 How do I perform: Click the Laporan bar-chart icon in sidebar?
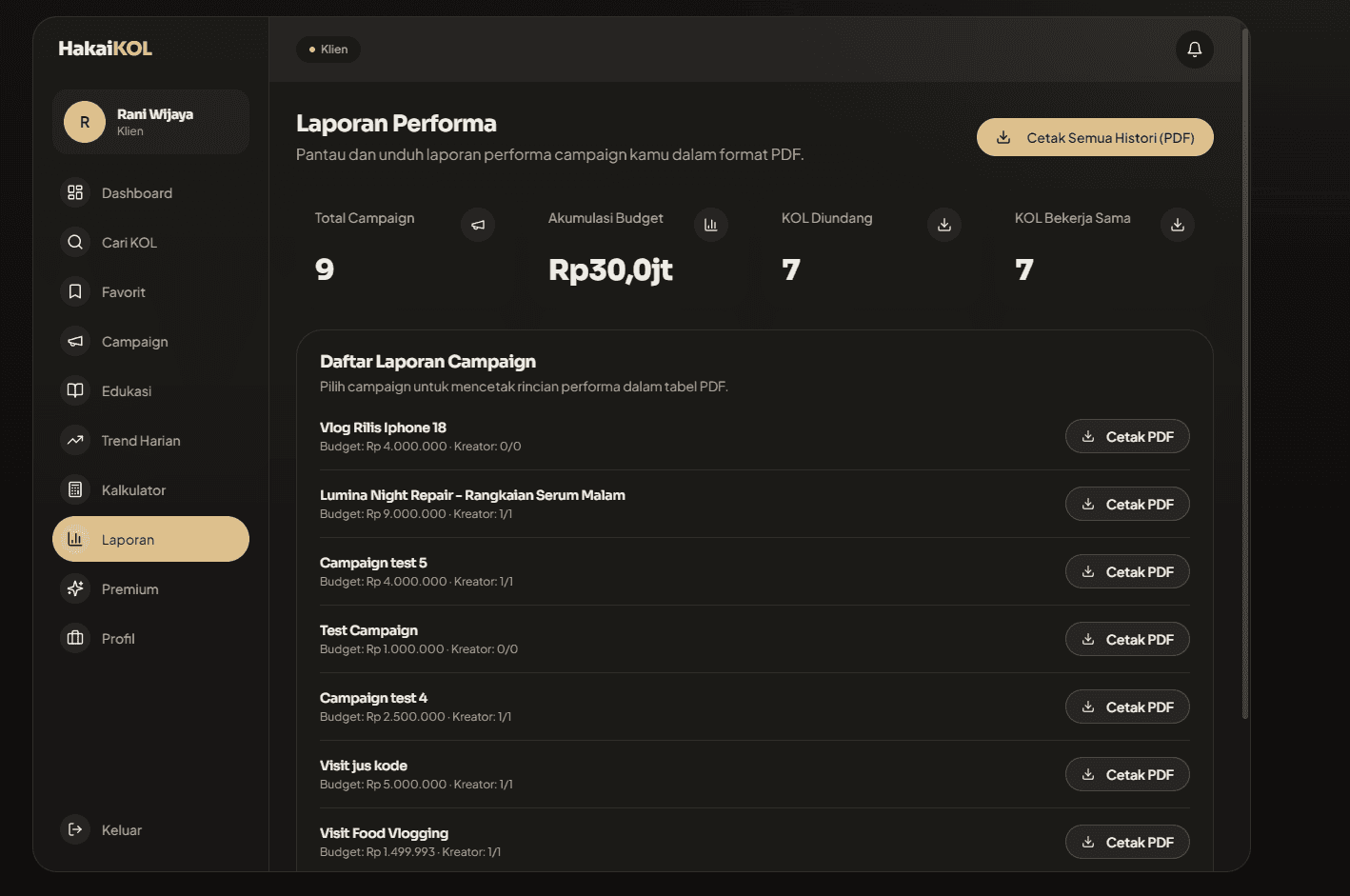click(75, 539)
